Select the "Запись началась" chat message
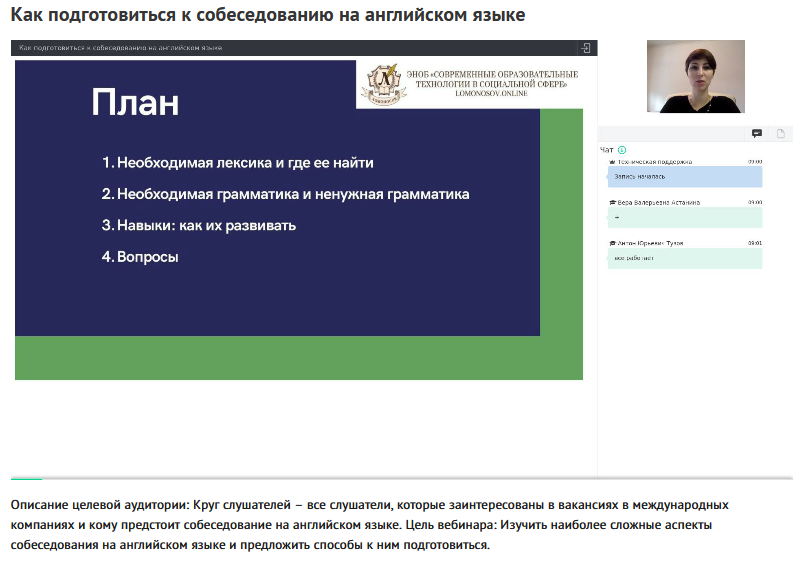Image resolution: width=801 pixels, height=563 pixels. point(685,176)
